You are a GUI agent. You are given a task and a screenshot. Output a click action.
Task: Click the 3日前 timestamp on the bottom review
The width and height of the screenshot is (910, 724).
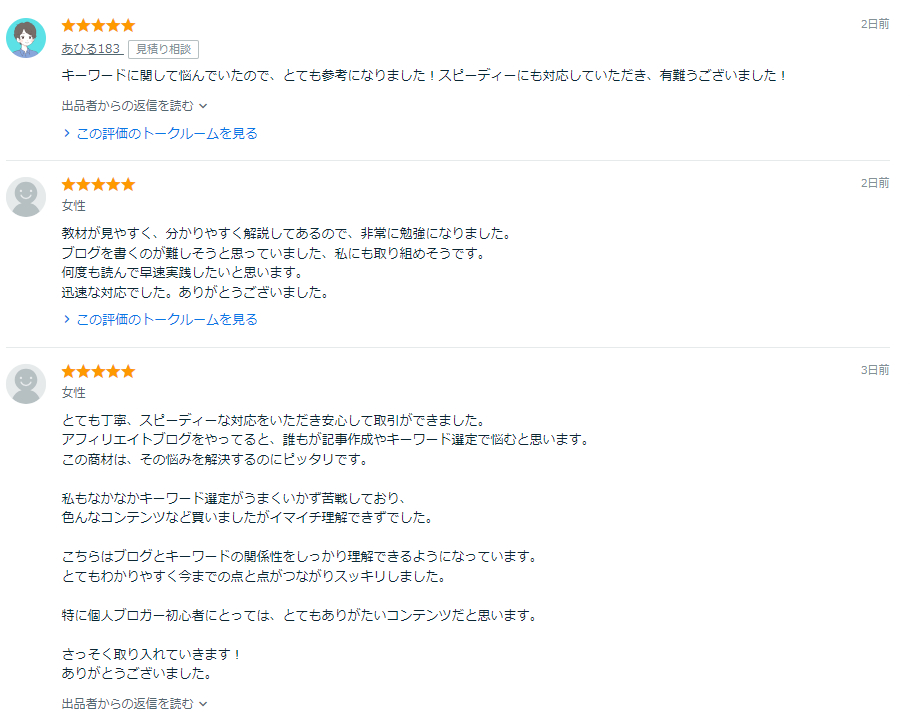(x=877, y=368)
